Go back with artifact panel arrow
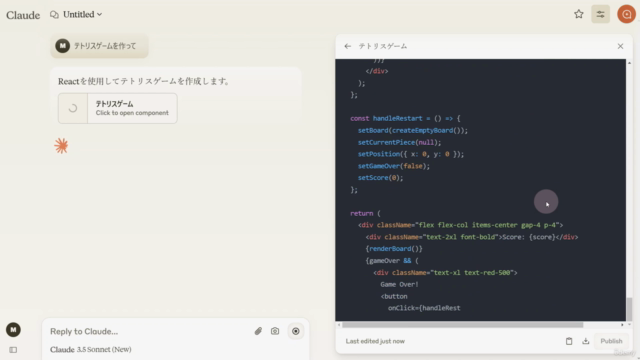The width and height of the screenshot is (640, 360). [347, 46]
